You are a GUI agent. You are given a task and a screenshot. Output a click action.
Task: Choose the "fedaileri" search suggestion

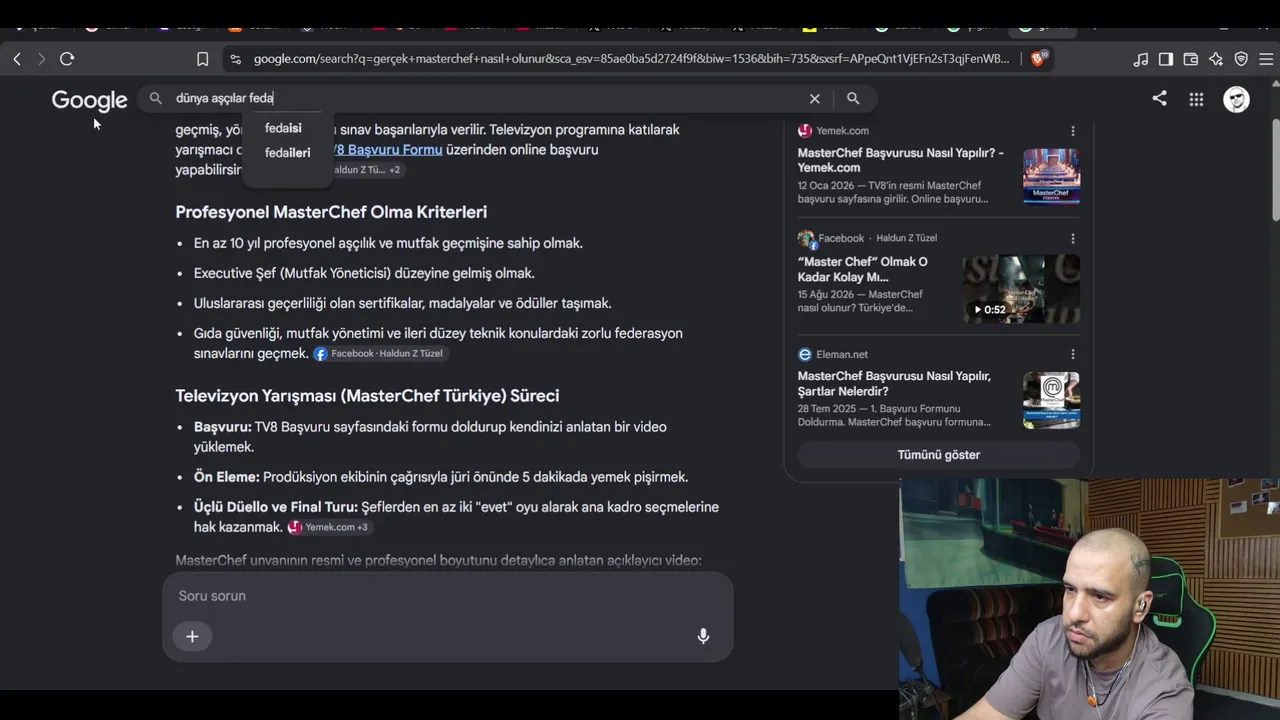coord(287,153)
